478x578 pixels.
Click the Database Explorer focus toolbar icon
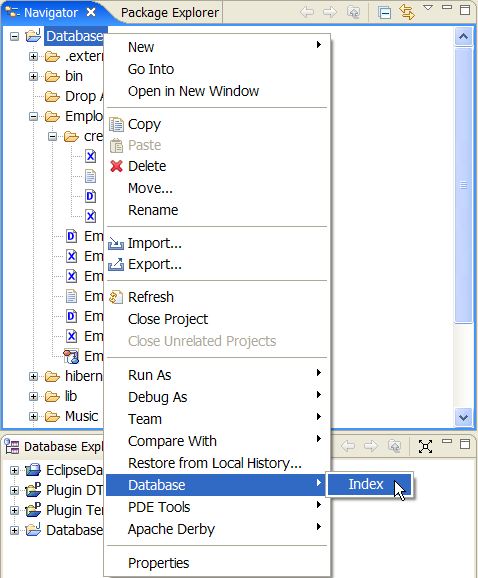coord(425,446)
